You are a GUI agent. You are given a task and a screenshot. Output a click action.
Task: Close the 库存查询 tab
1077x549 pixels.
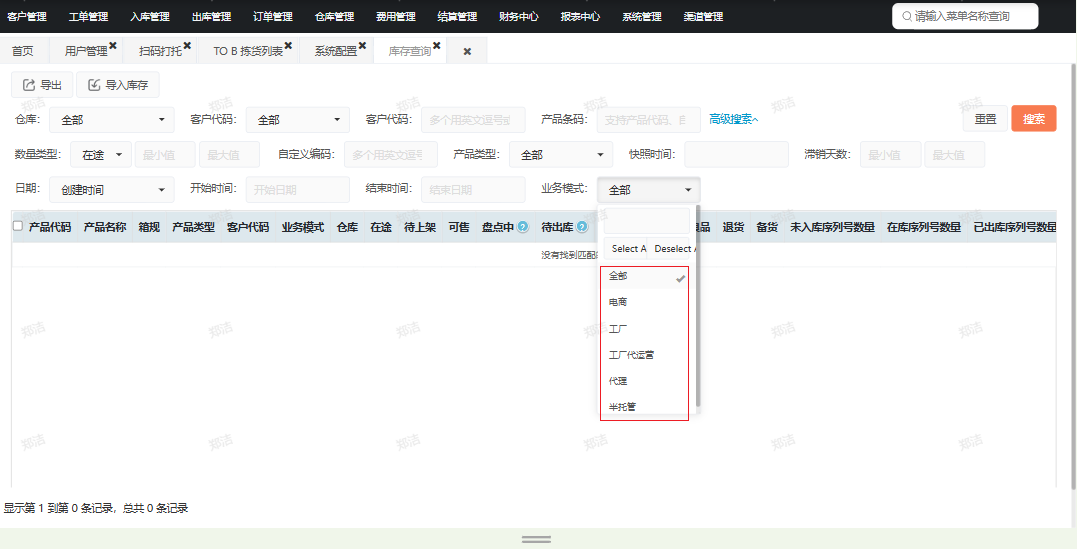coord(436,45)
